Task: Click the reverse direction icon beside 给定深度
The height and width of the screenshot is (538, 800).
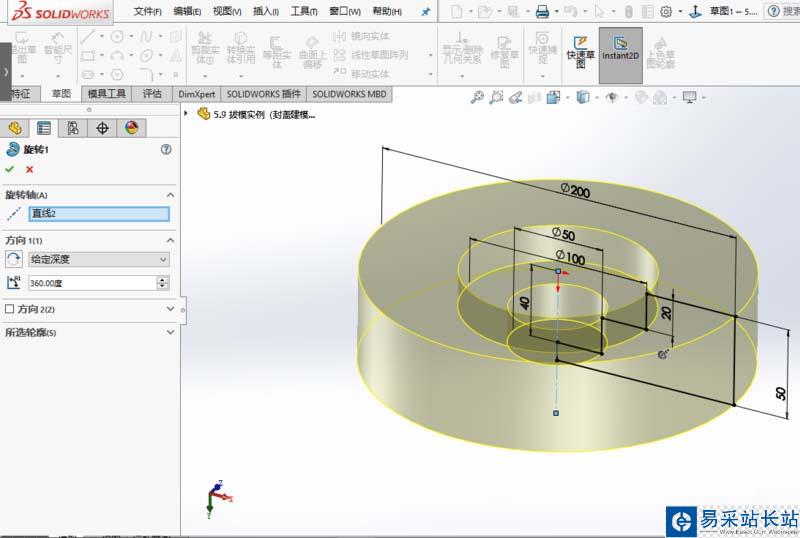Action: pyautogui.click(x=14, y=259)
